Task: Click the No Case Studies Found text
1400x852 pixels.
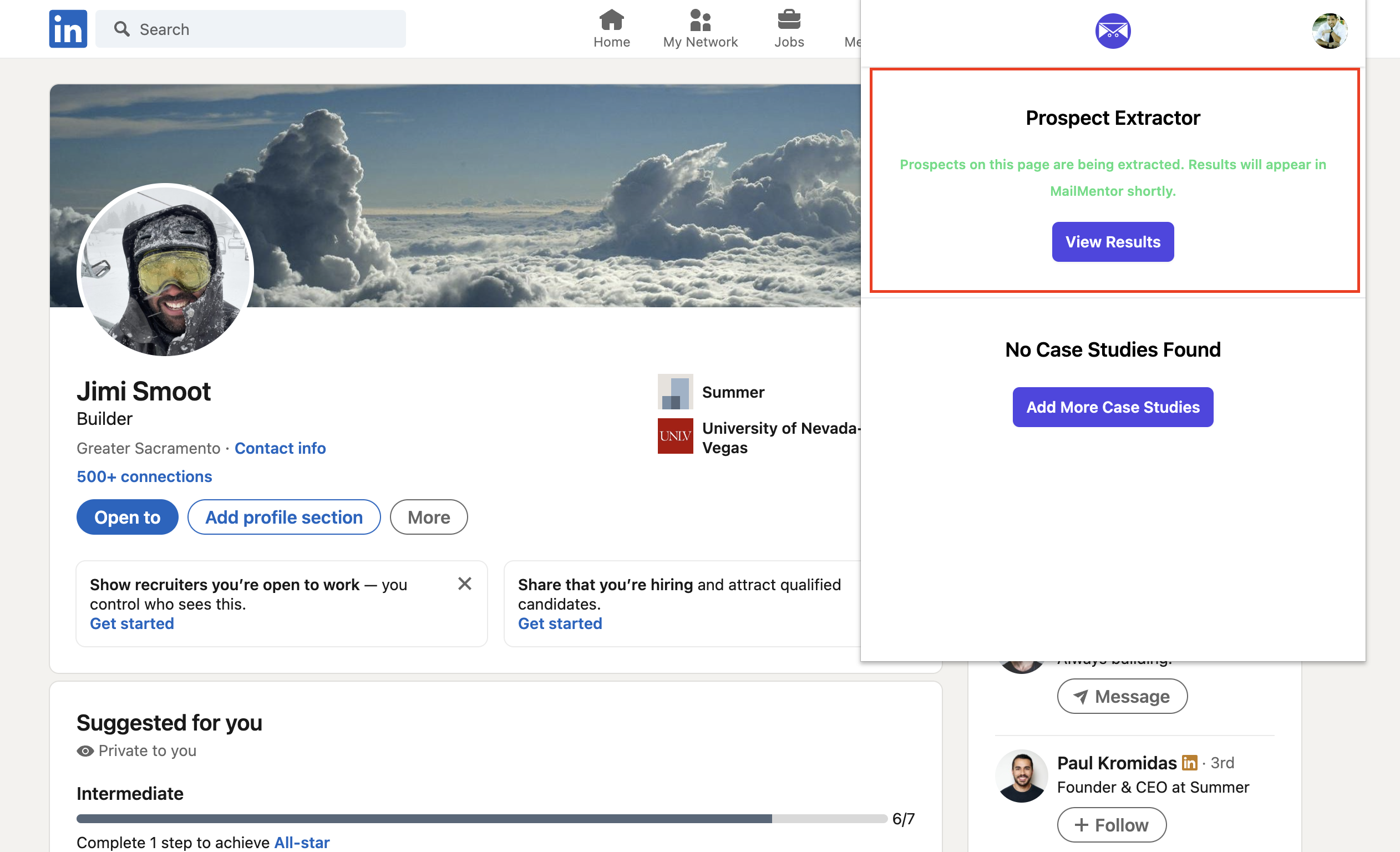Action: coord(1113,349)
